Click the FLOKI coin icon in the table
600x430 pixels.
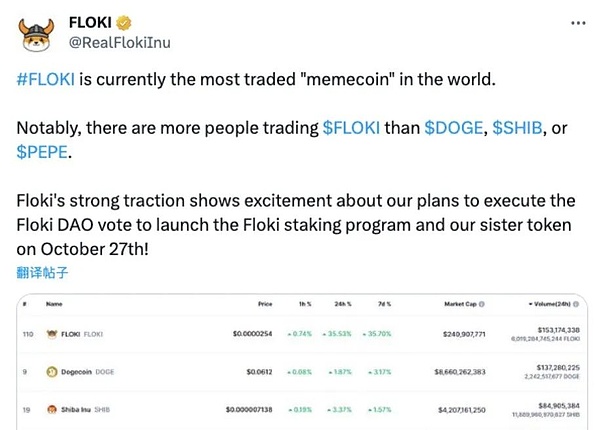(x=51, y=332)
